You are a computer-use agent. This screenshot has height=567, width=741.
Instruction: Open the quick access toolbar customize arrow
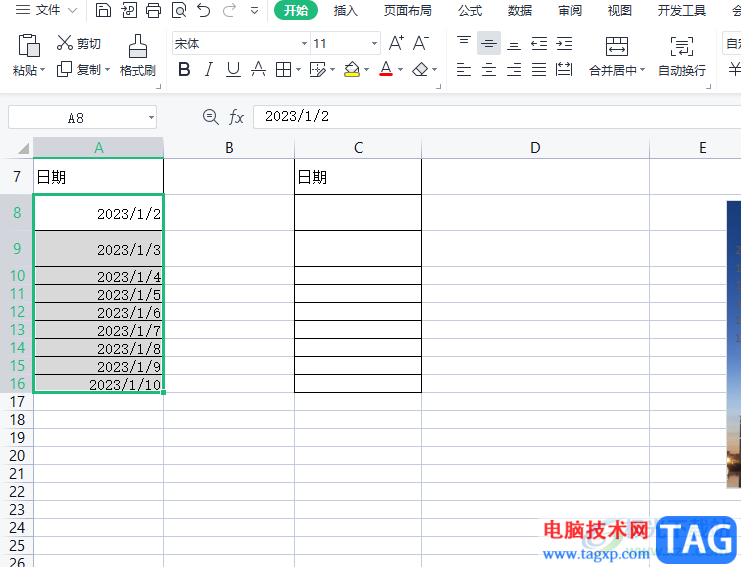pos(254,10)
